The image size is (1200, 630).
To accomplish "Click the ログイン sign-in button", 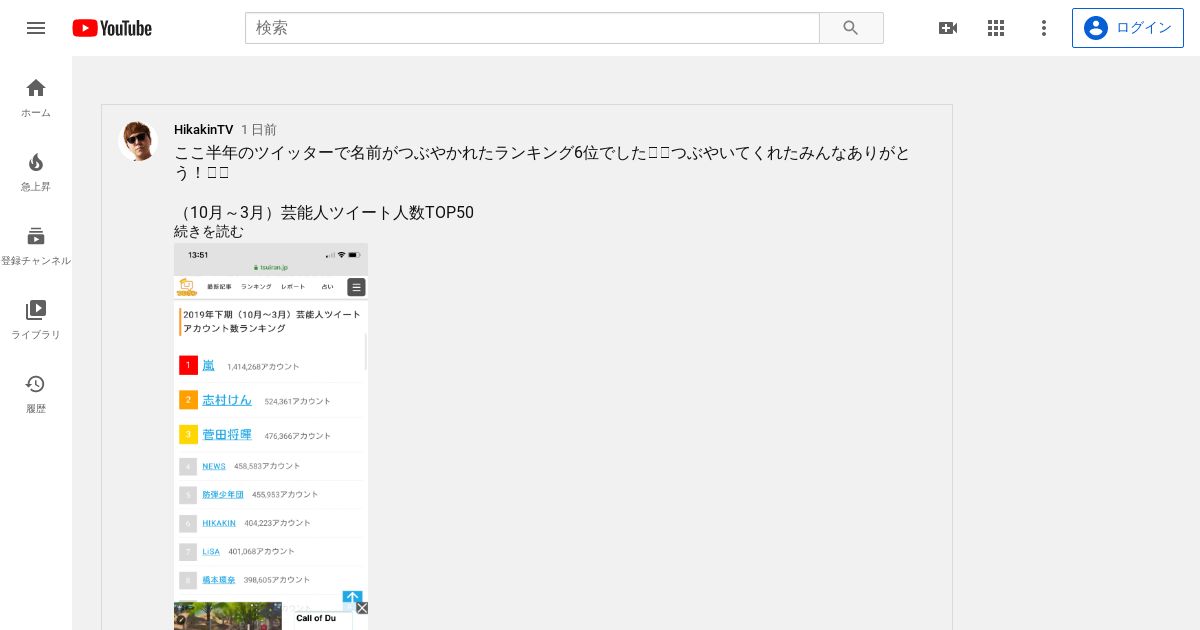I will pyautogui.click(x=1127, y=28).
